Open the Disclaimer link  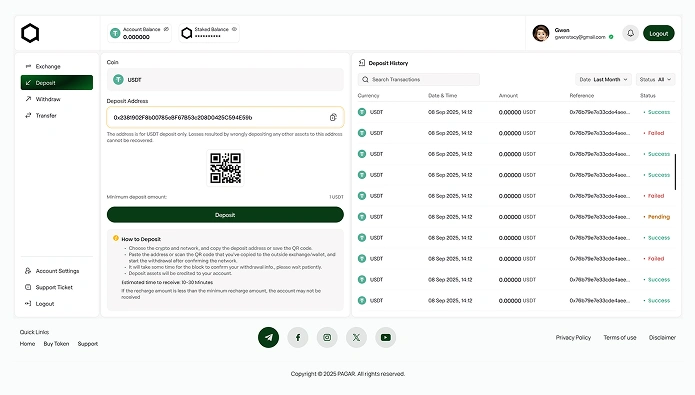pos(662,337)
